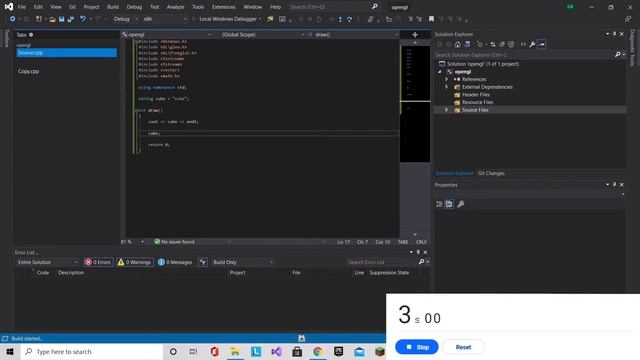Image resolution: width=640 pixels, height=360 pixels.
Task: Click Navigate Backward icon in toolbar
Action: click(13, 19)
